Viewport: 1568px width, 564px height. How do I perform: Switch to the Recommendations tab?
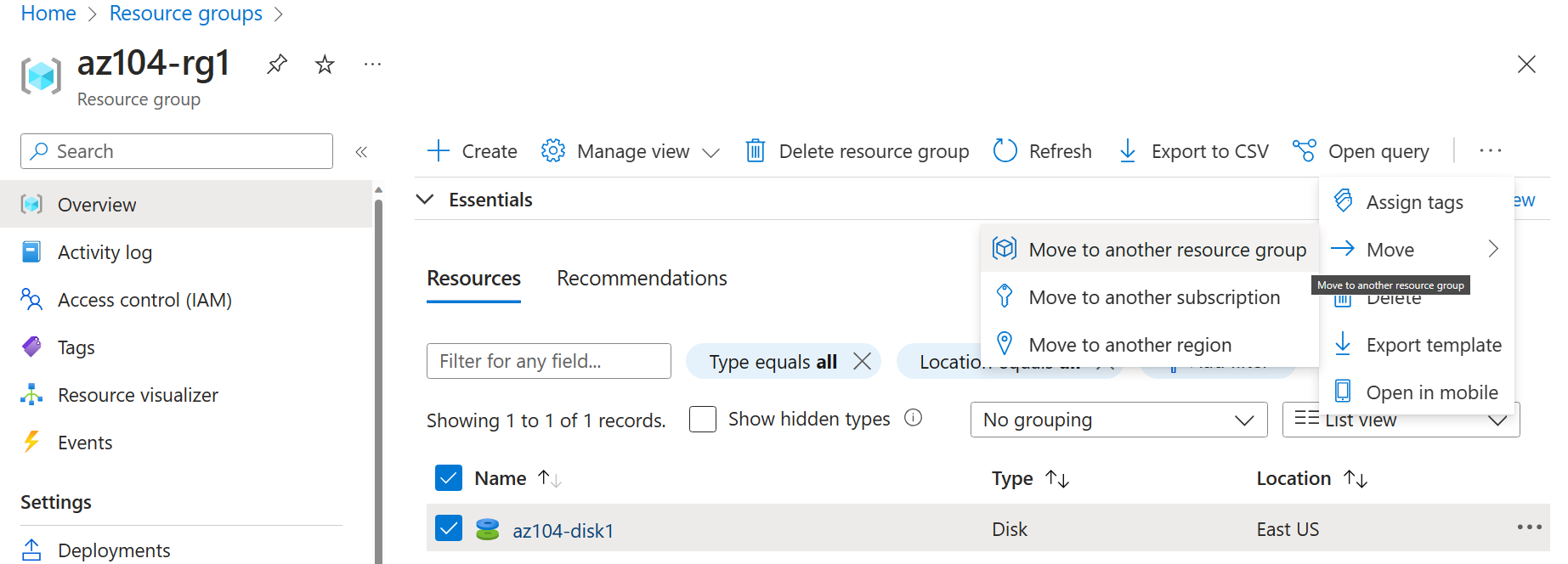tap(642, 279)
